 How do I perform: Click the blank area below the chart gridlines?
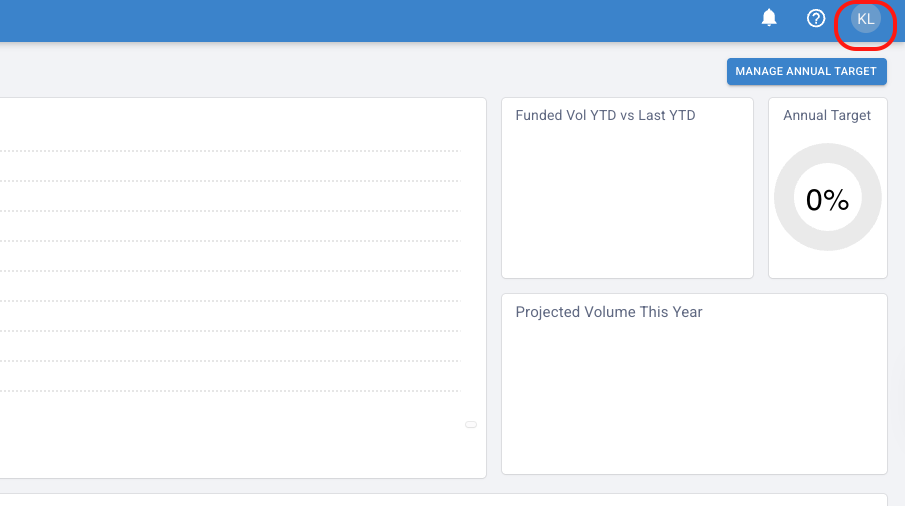pos(230,440)
